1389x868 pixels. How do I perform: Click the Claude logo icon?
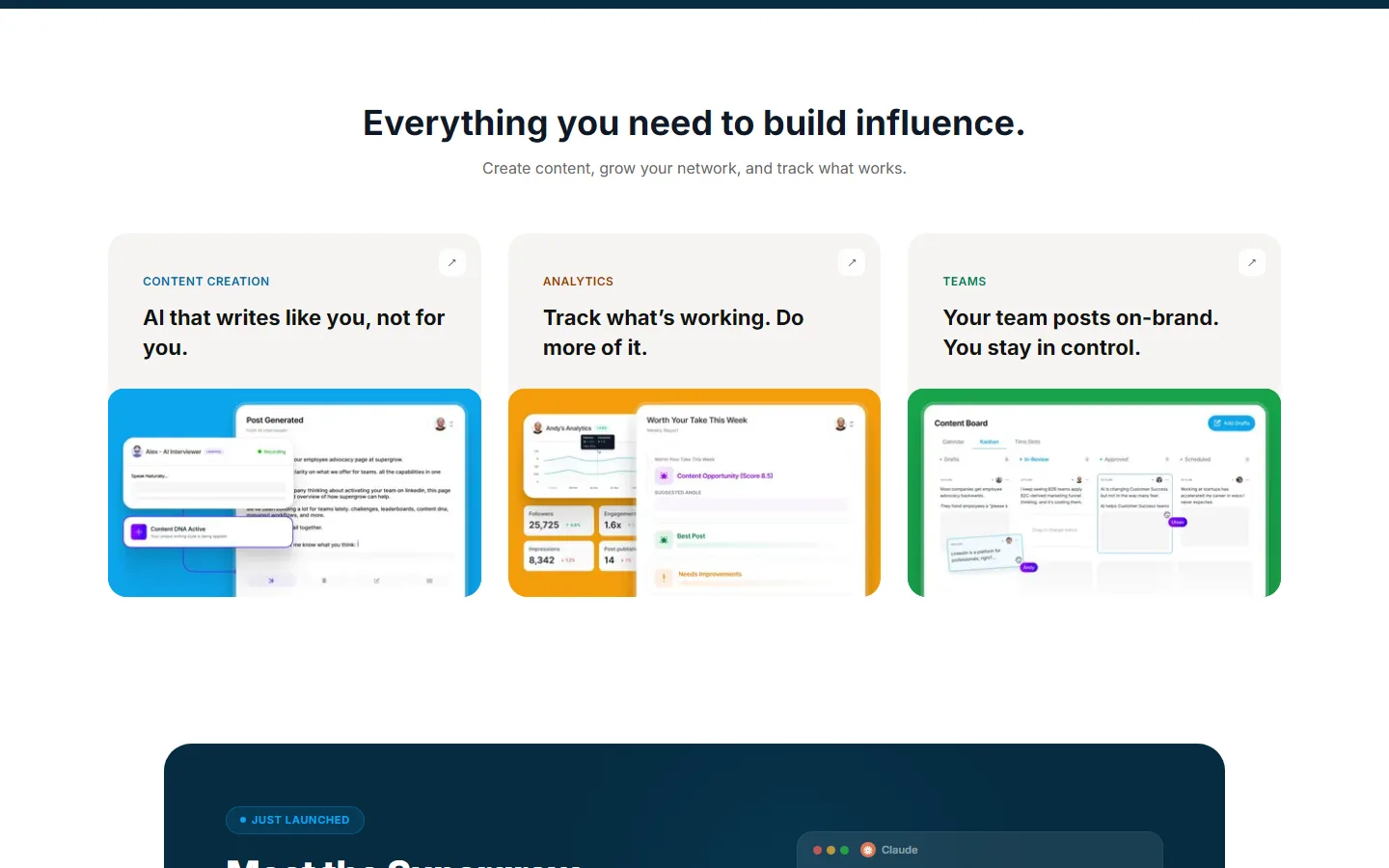(x=868, y=850)
